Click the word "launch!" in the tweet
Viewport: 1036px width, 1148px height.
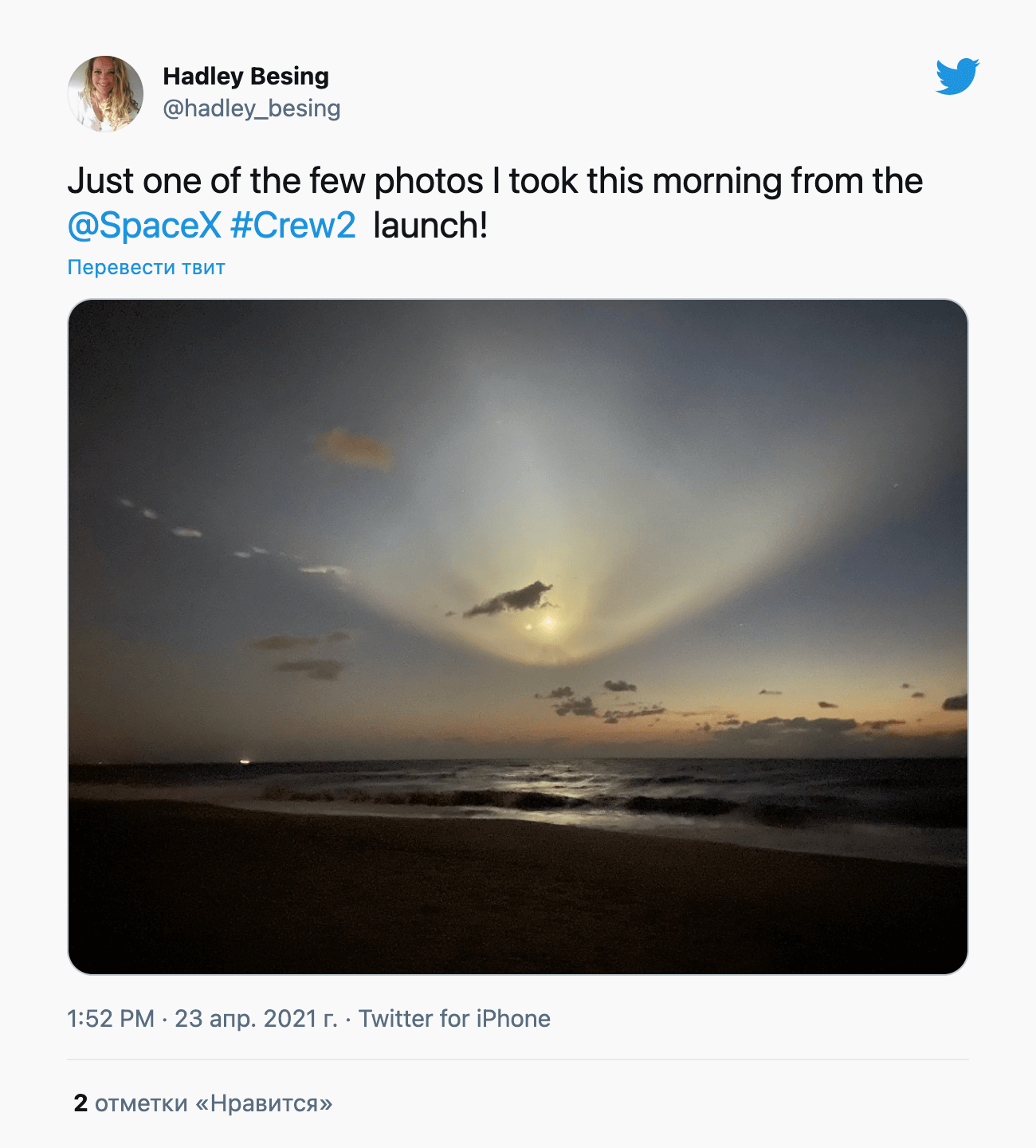(x=430, y=226)
